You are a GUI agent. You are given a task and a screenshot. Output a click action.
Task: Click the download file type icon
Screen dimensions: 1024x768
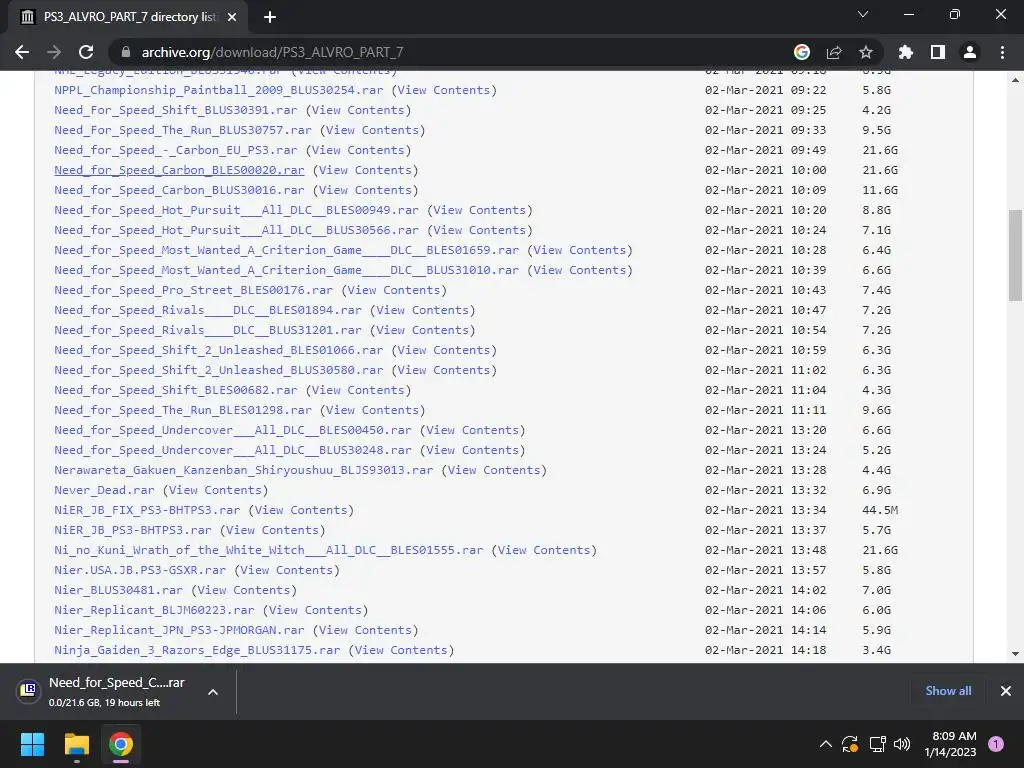28,690
